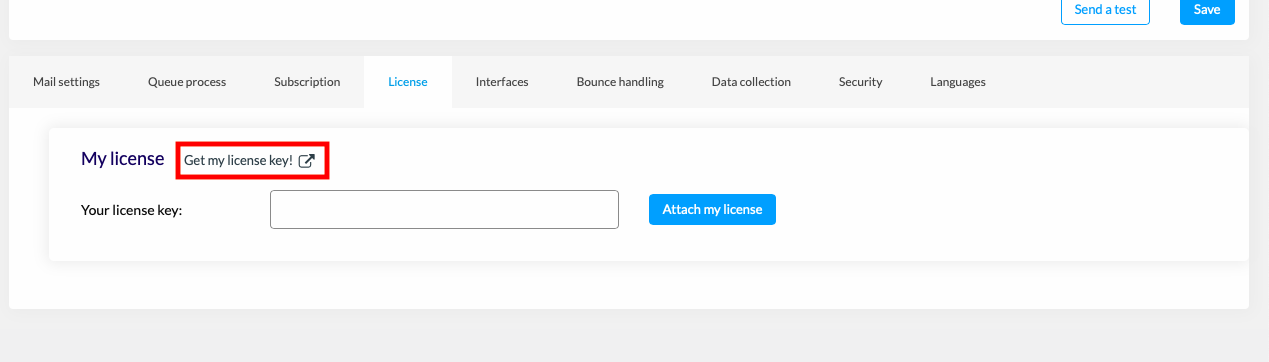
Task: Follow the Get my license key link
Action: click(x=250, y=160)
